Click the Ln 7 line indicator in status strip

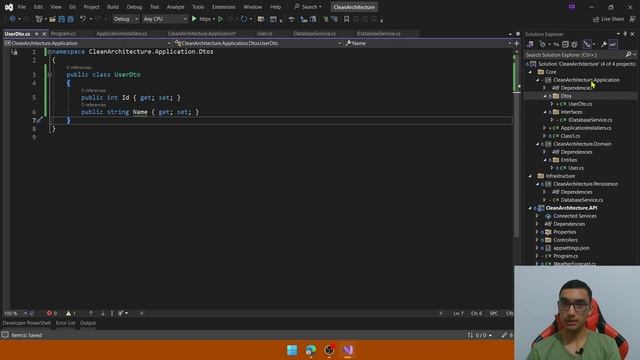[458, 313]
